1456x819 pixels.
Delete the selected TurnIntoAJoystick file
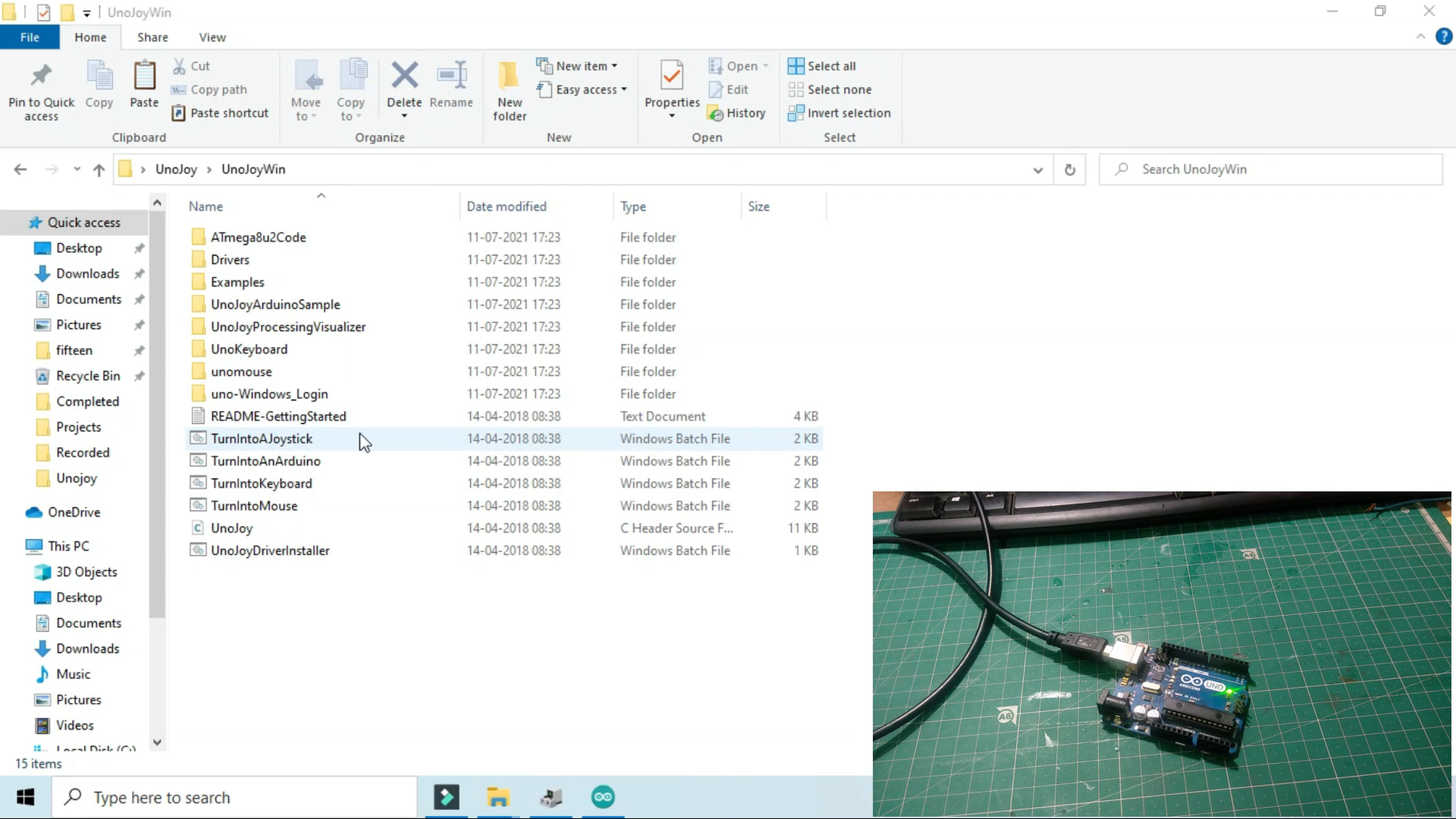coord(404,88)
